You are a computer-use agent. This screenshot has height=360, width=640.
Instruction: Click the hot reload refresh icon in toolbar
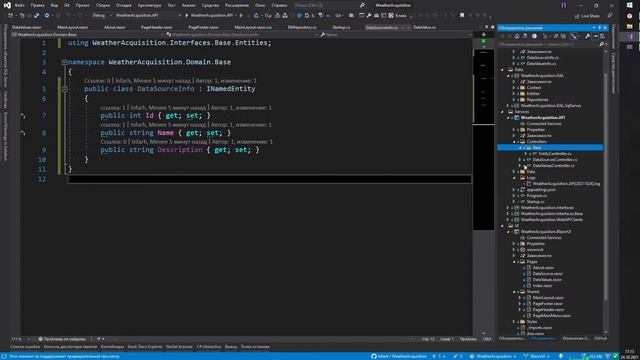256,16
